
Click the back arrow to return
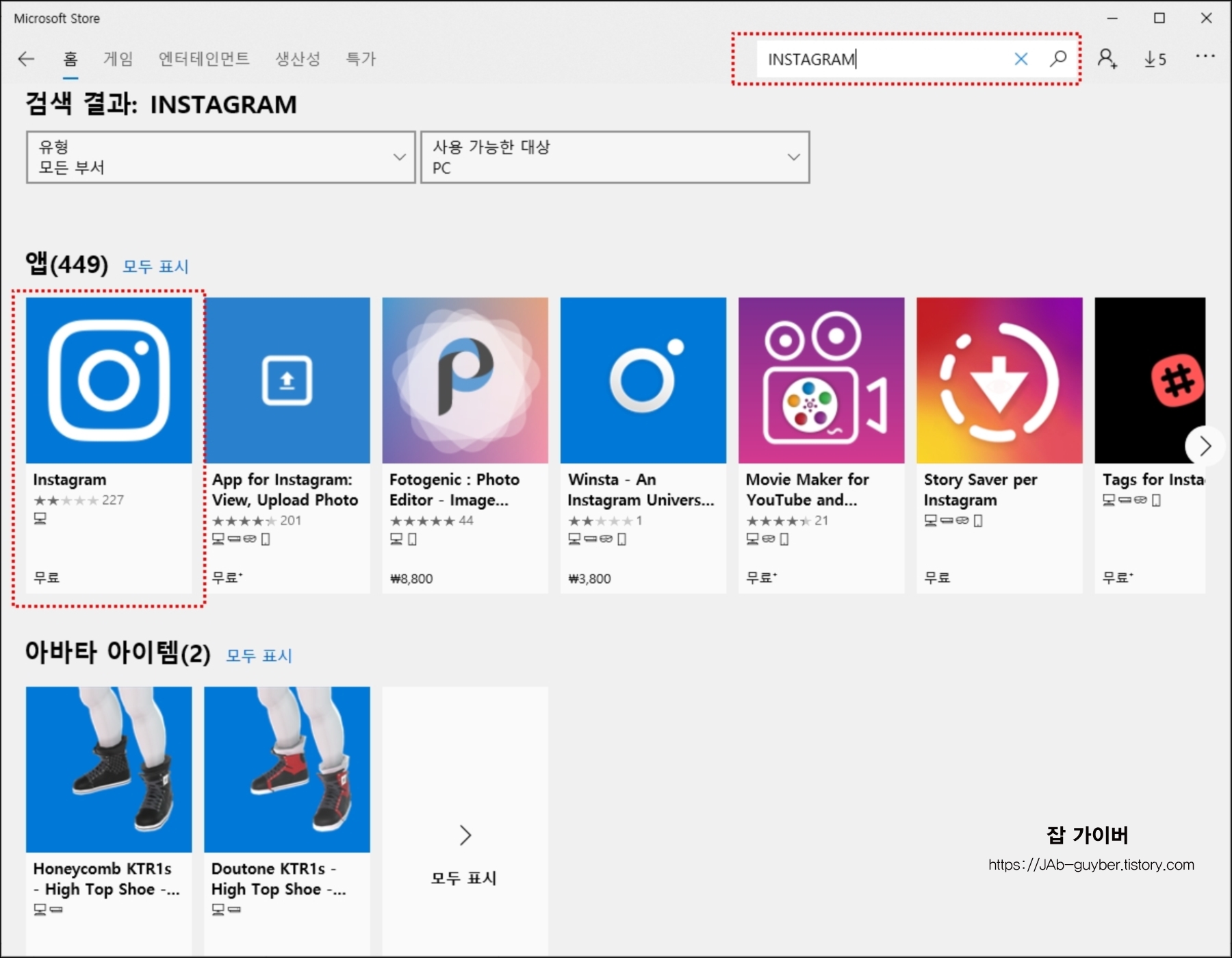point(26,59)
